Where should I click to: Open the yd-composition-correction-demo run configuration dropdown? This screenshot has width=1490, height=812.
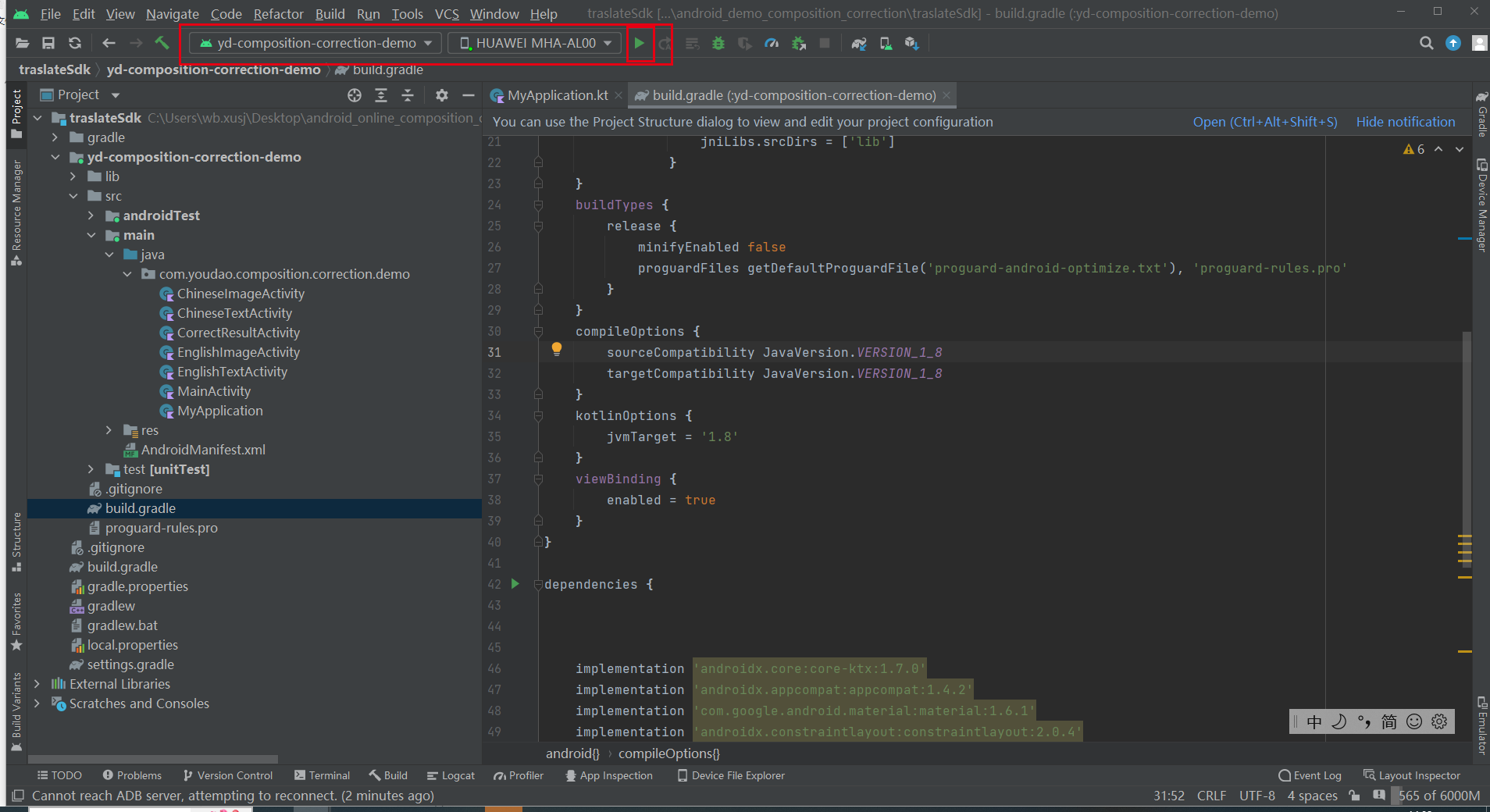(315, 43)
